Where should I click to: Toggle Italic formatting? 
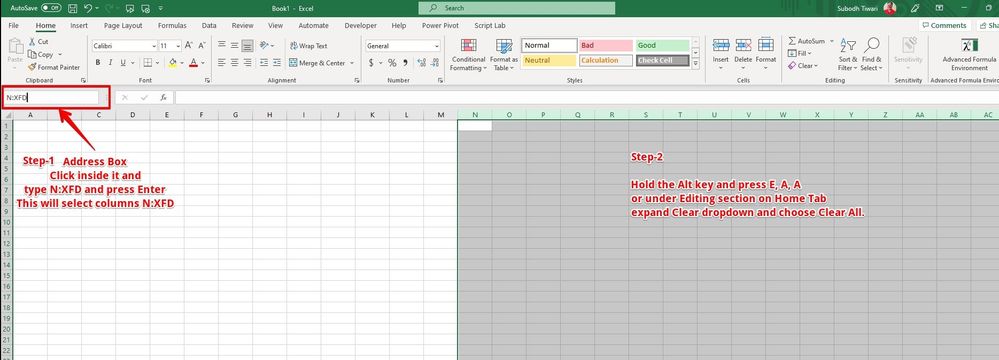110,62
